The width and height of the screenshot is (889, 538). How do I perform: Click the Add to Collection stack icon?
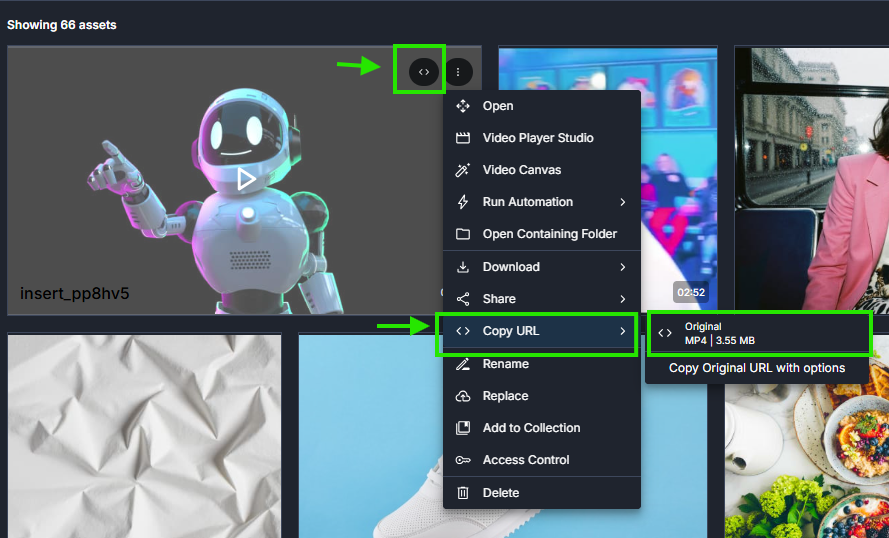pos(463,428)
